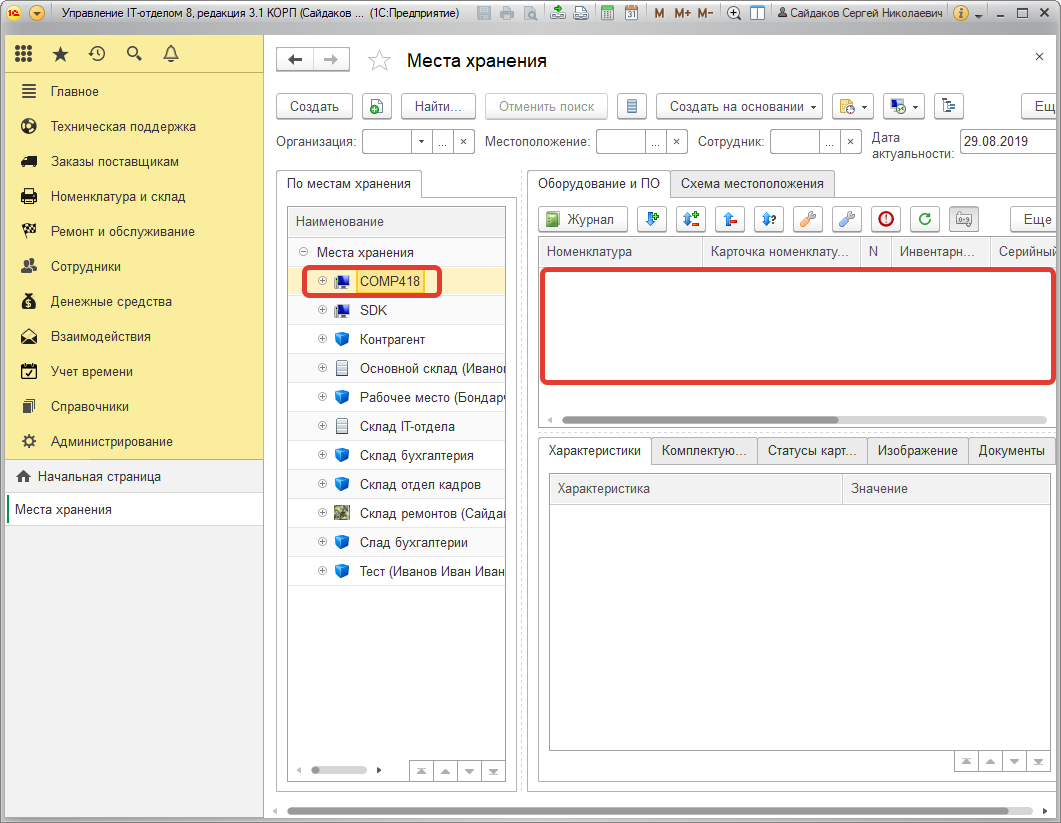Click the green-plus down-arrow receipt icon
This screenshot has width=1061, height=823.
click(652, 219)
